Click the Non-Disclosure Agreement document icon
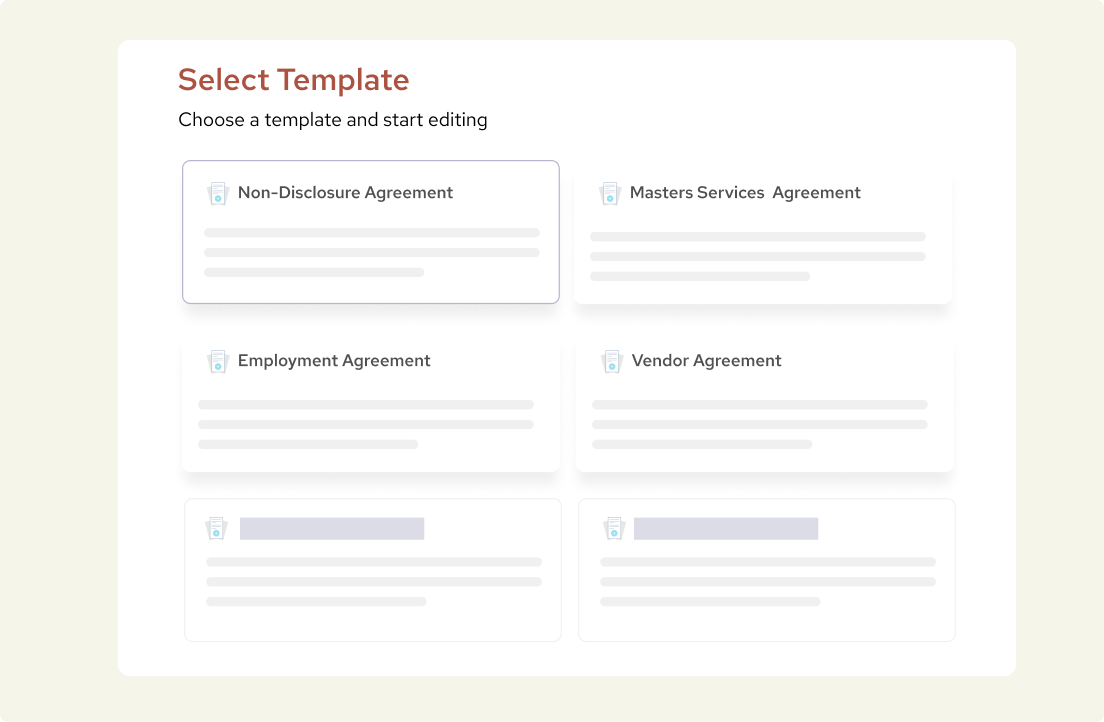The width and height of the screenshot is (1104, 722). 218,193
